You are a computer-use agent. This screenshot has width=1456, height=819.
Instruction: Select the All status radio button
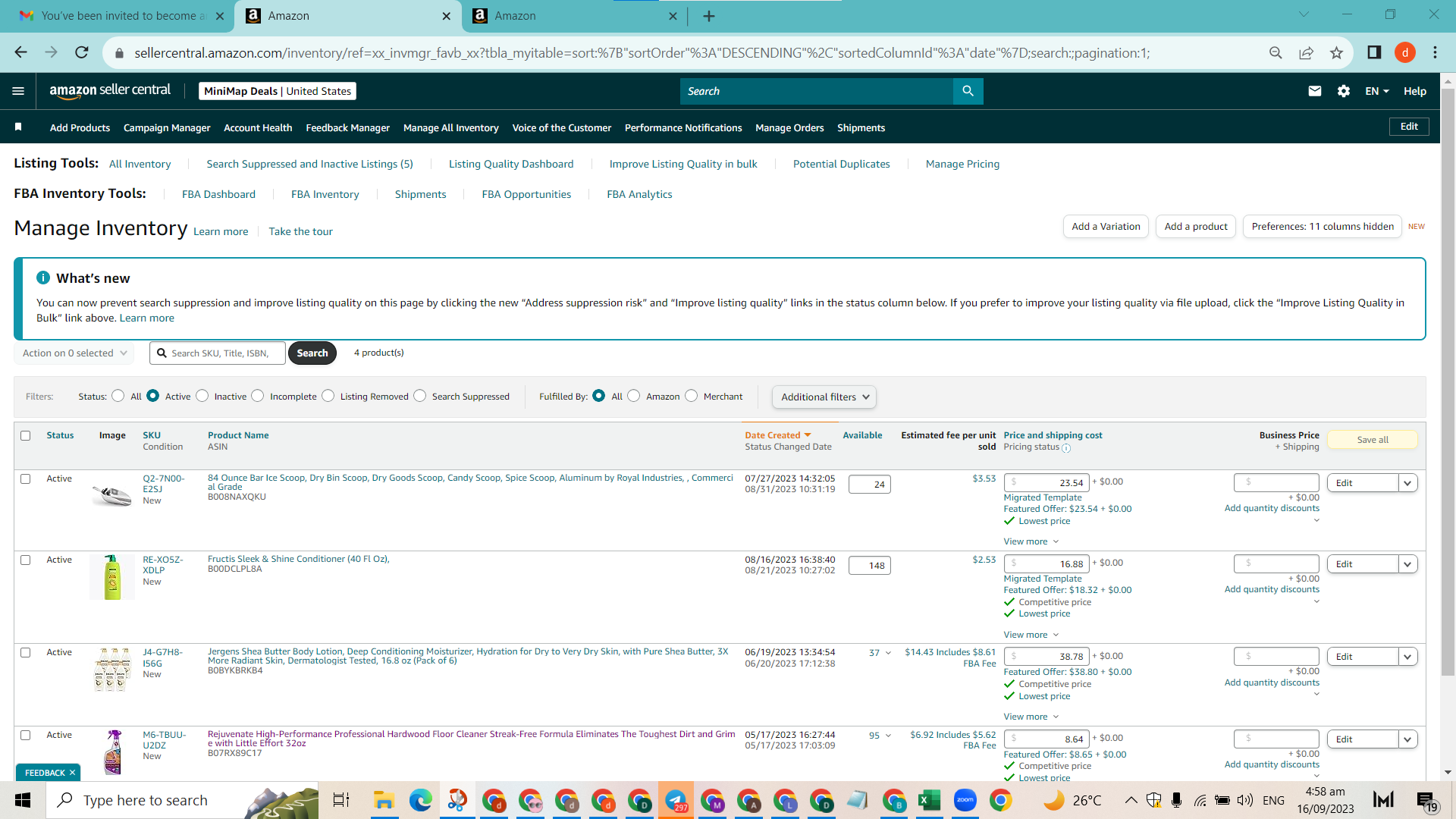pos(118,396)
